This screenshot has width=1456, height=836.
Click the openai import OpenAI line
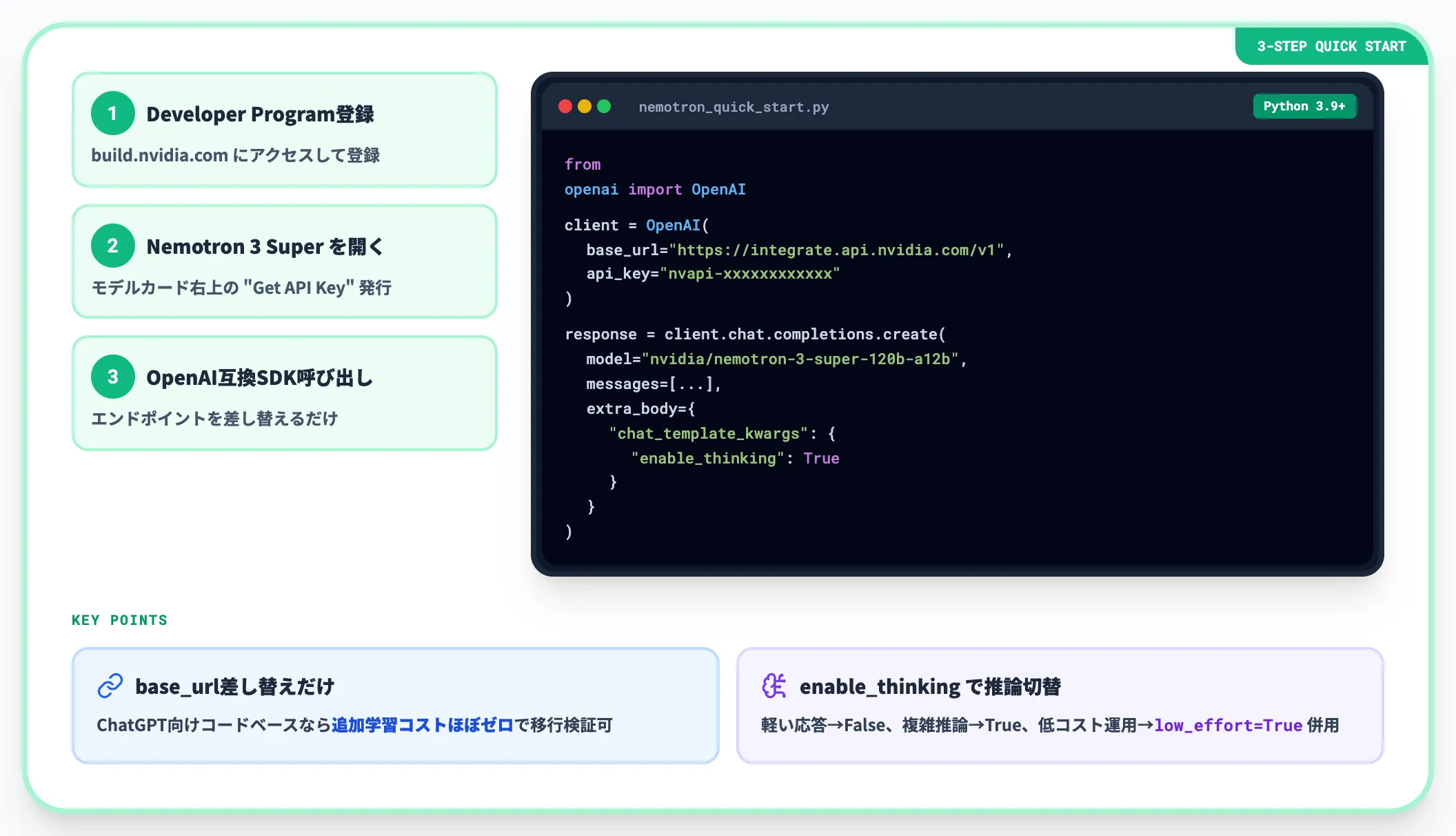pos(655,189)
